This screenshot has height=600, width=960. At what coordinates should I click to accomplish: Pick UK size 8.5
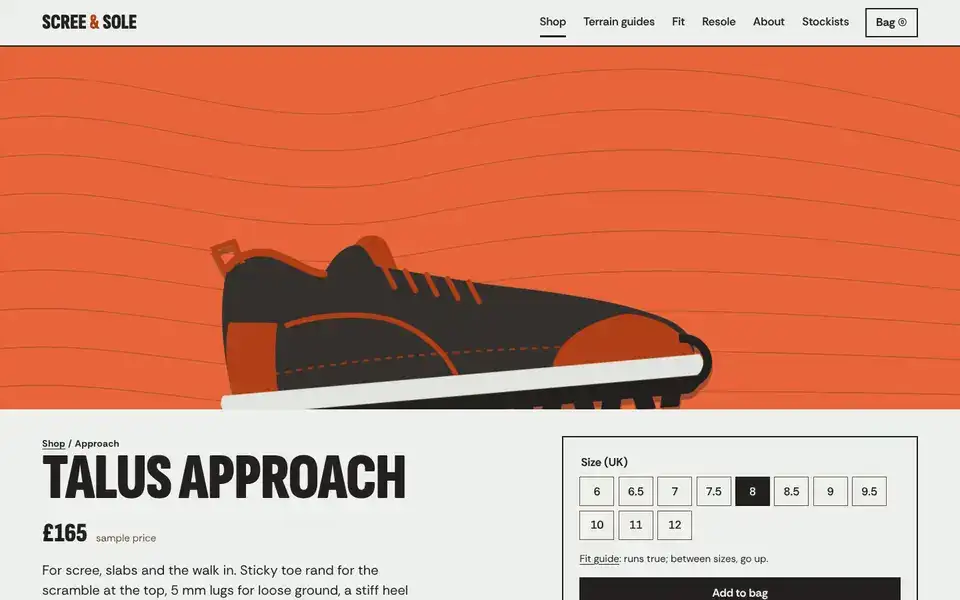click(791, 491)
